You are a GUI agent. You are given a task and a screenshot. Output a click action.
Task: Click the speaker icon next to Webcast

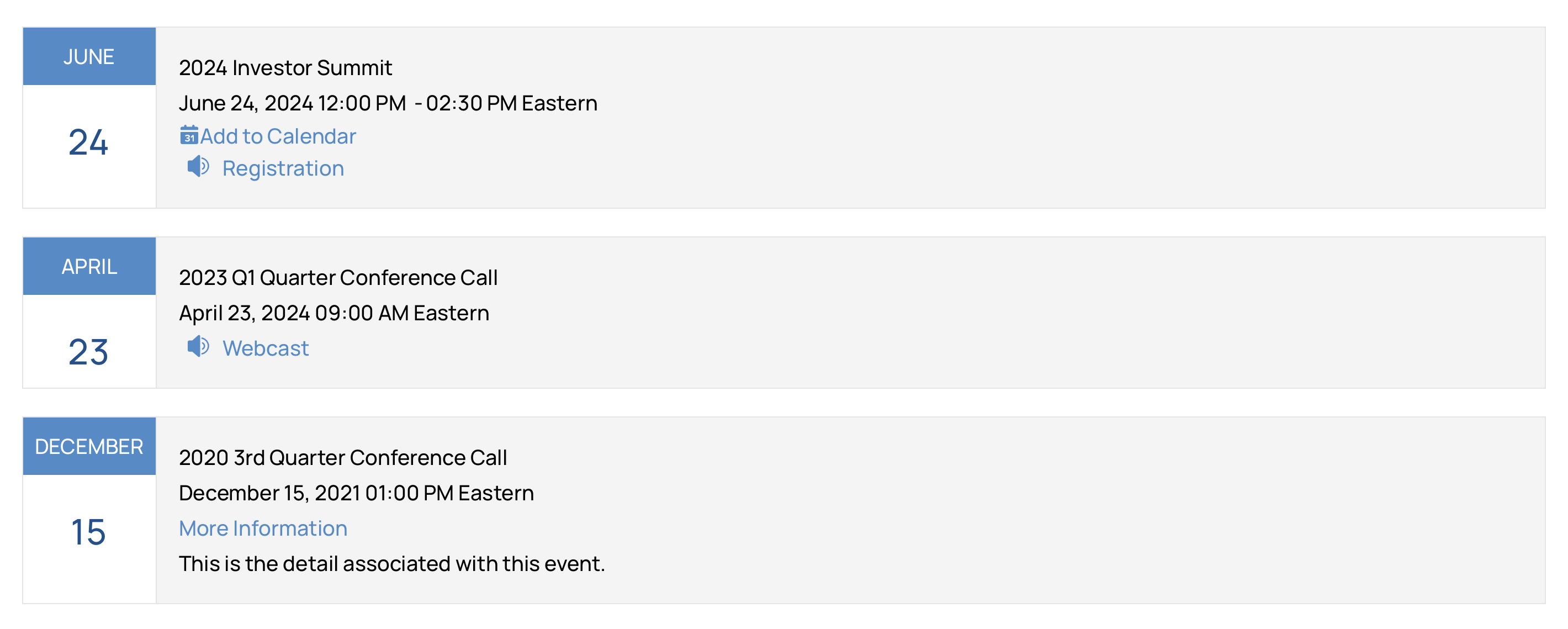(198, 346)
